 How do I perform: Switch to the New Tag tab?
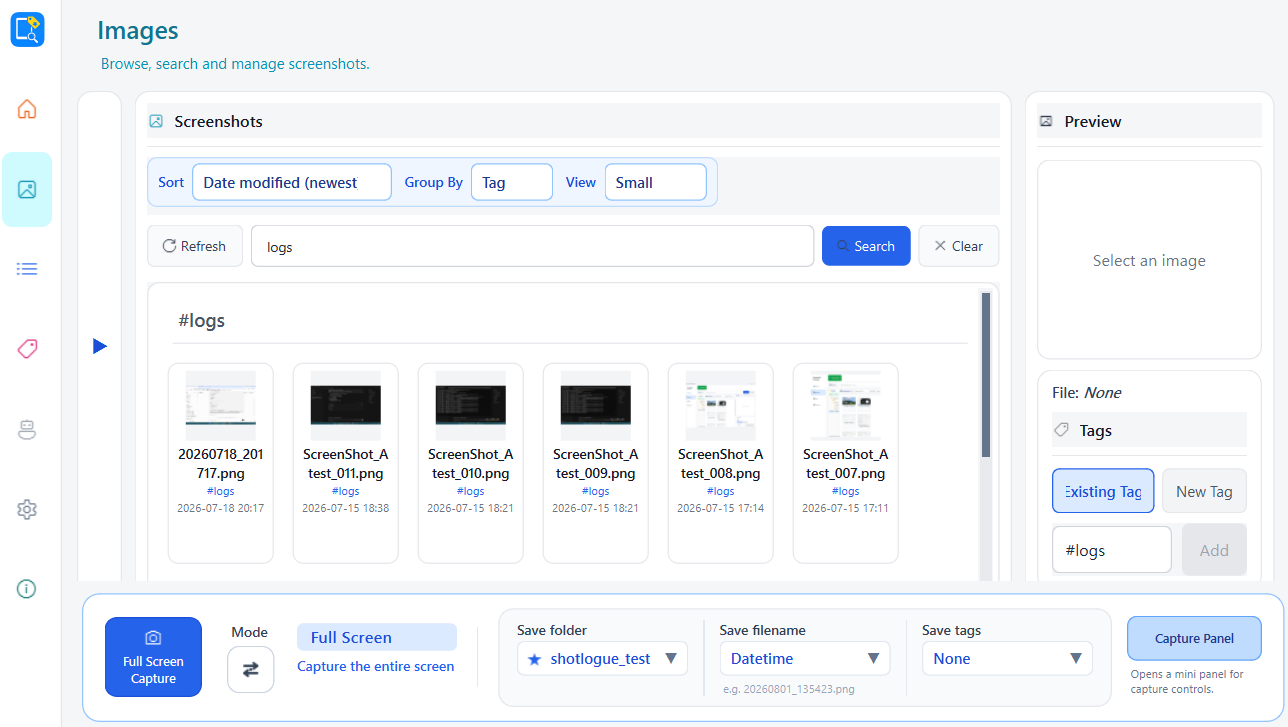pos(1204,491)
